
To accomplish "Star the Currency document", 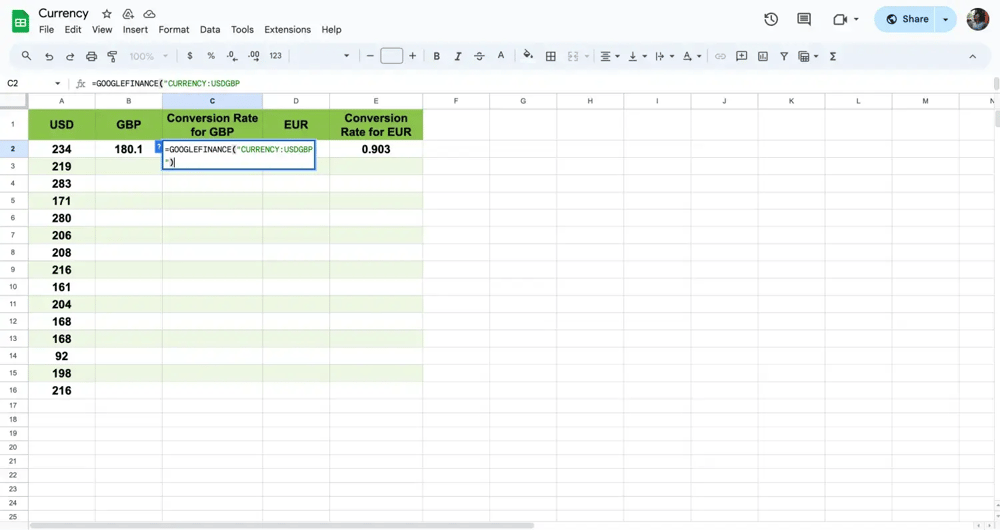I will [x=107, y=14].
